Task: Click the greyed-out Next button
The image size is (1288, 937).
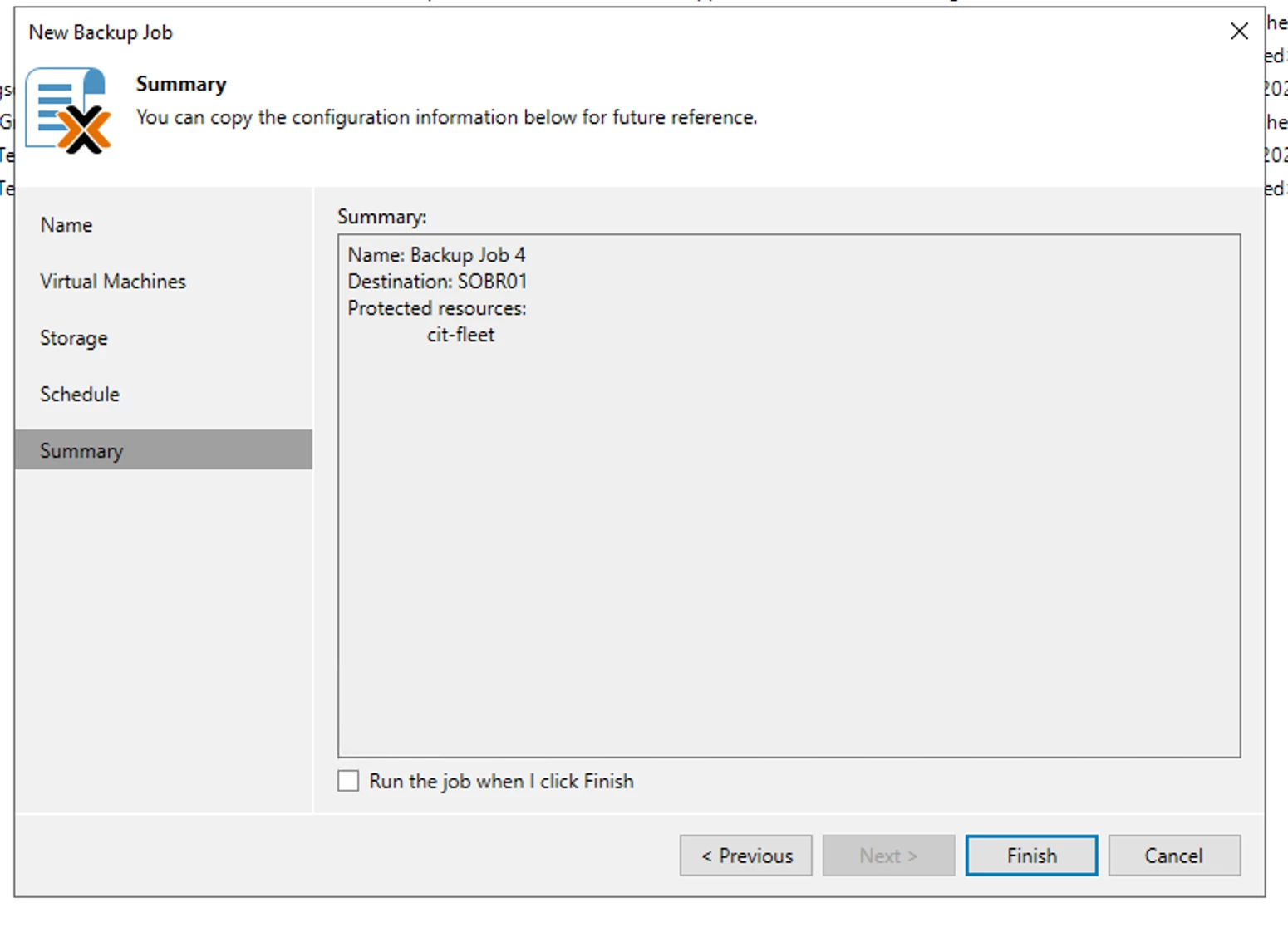Action: pos(888,856)
